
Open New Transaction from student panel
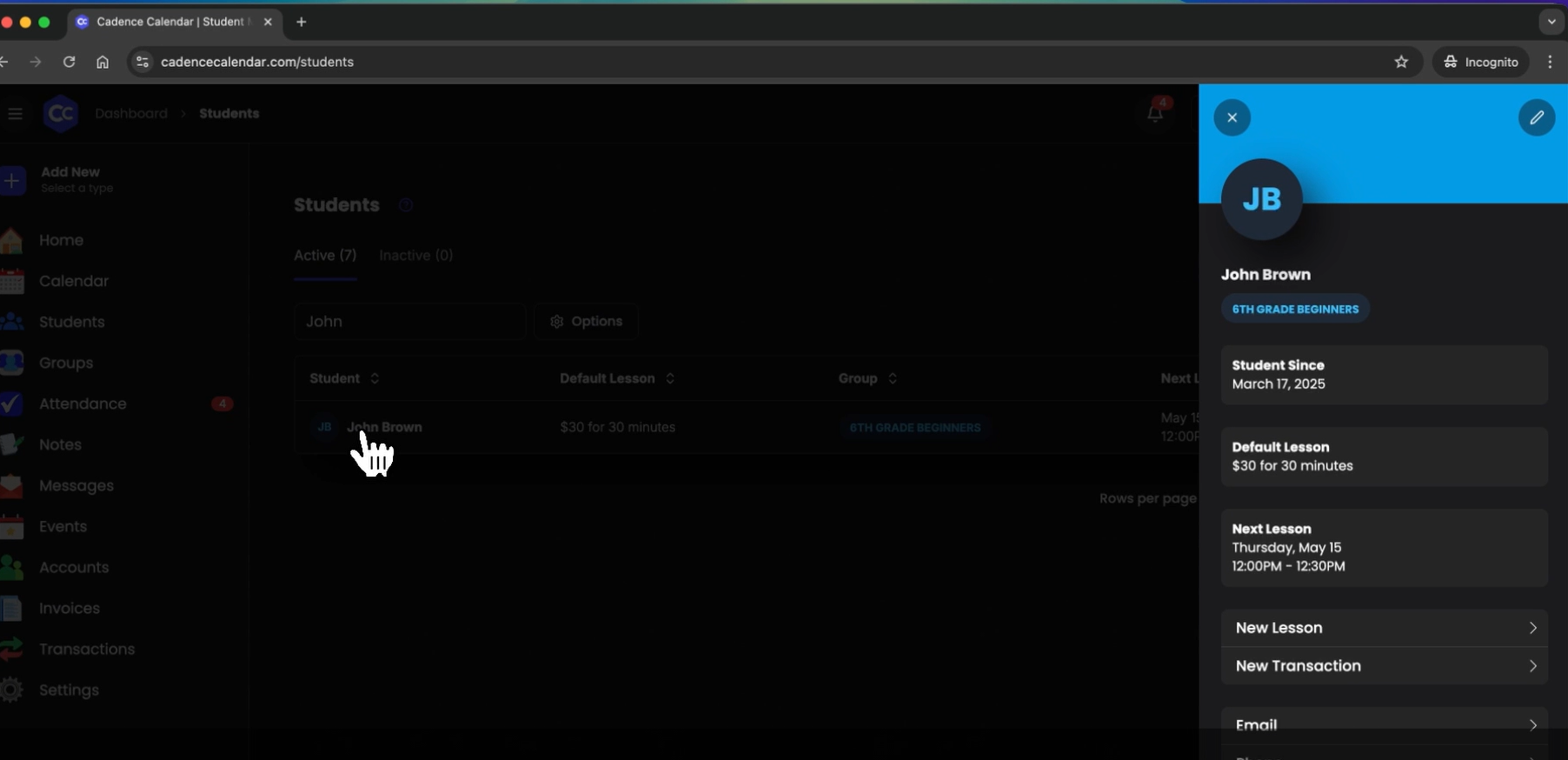click(1384, 666)
